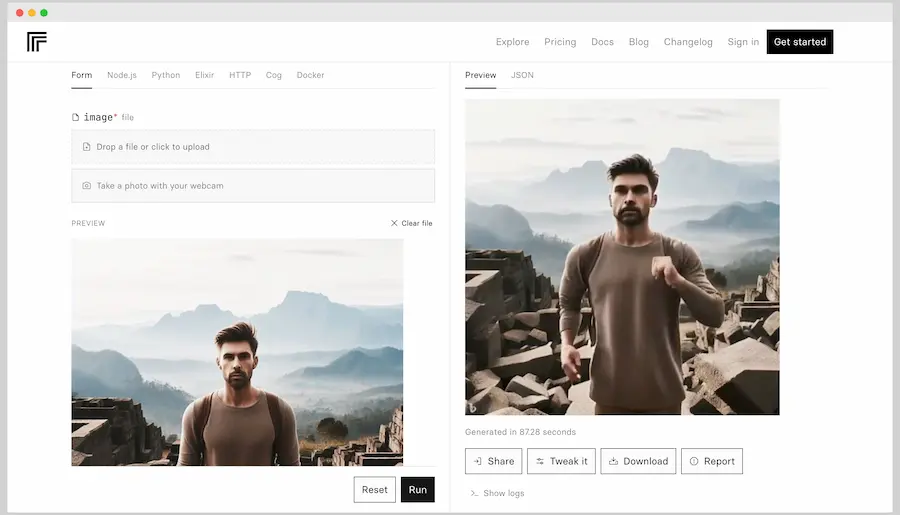900x515 pixels.
Task: Open the generated output image
Action: pos(622,257)
